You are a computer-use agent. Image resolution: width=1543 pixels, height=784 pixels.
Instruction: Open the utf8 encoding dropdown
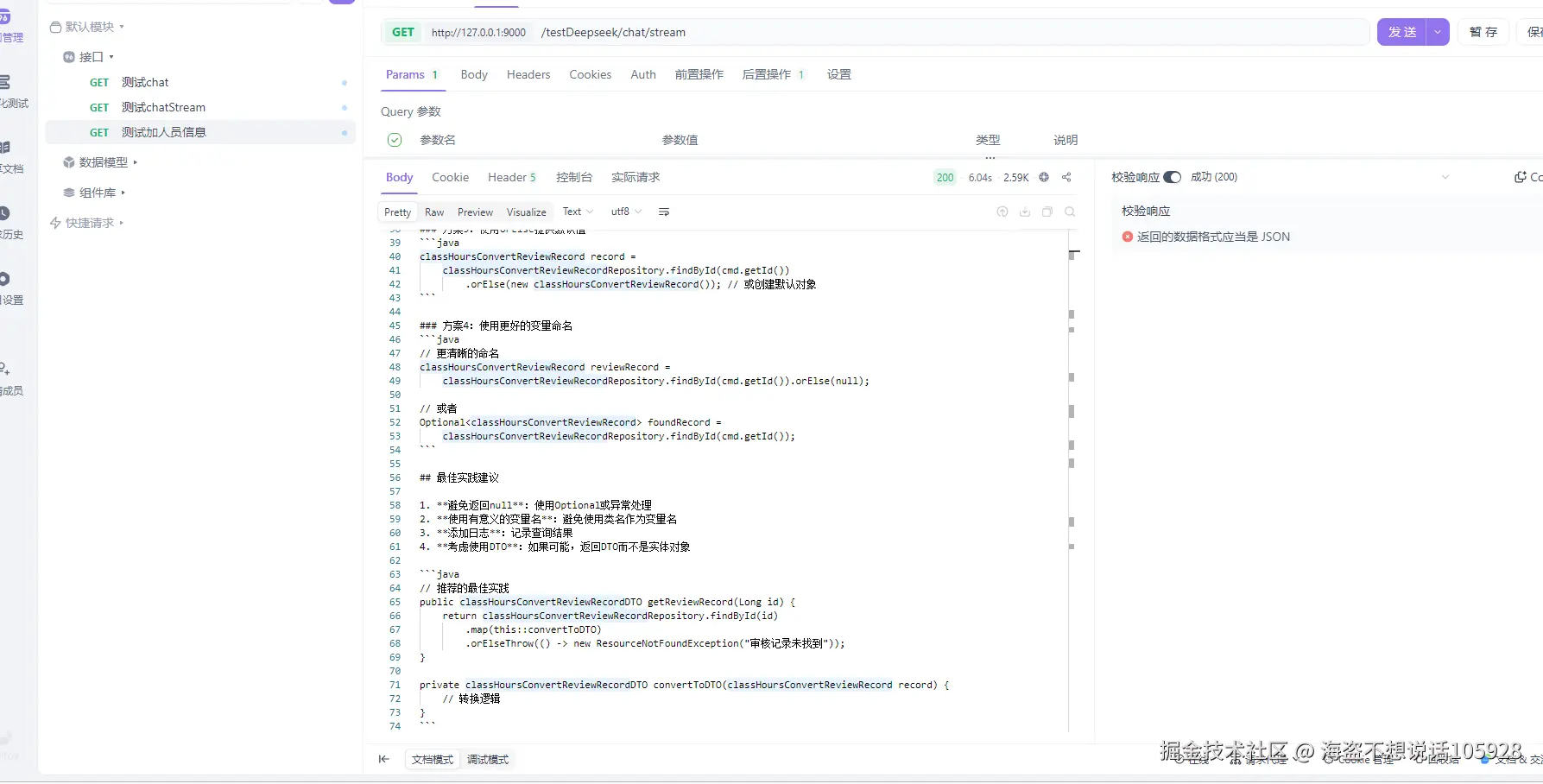tap(626, 212)
